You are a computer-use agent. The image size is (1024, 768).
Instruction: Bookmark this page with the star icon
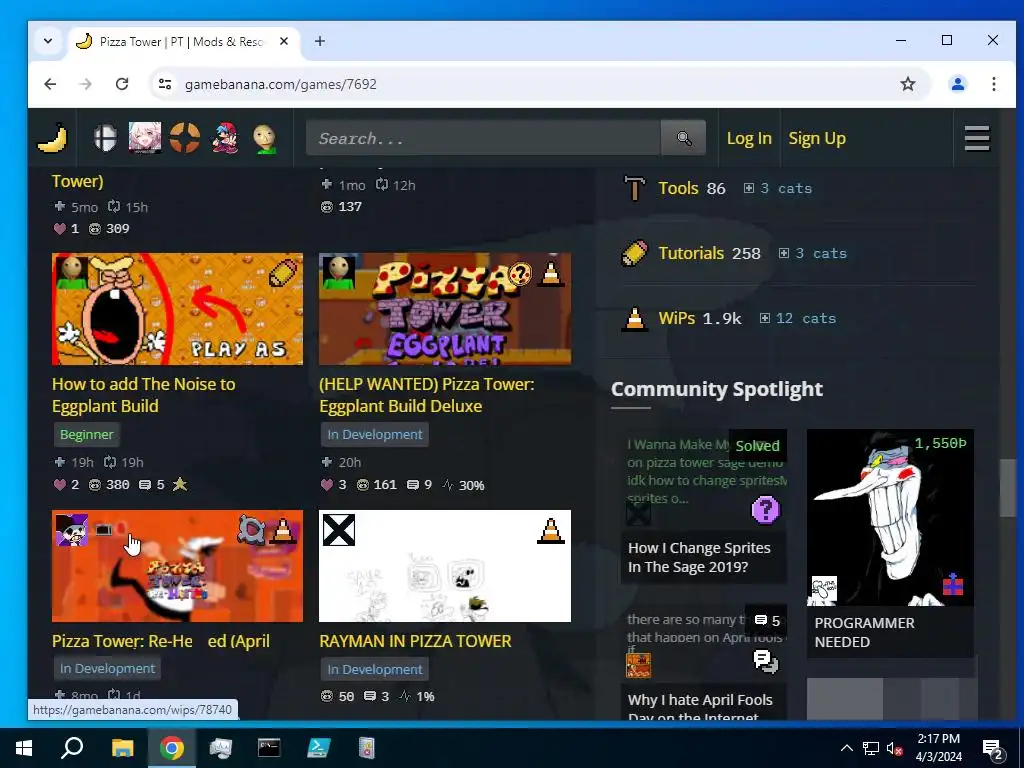(908, 84)
